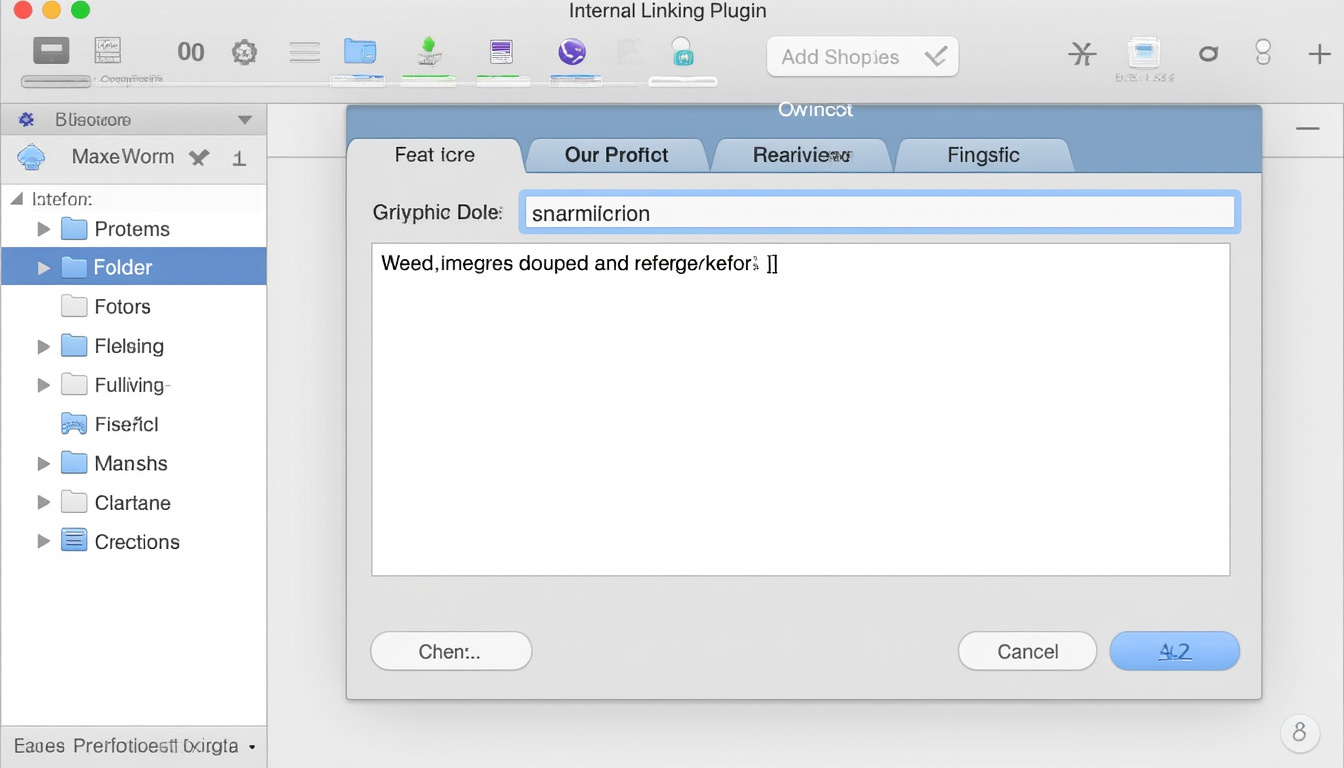Select the Protems tree item

pos(133,229)
